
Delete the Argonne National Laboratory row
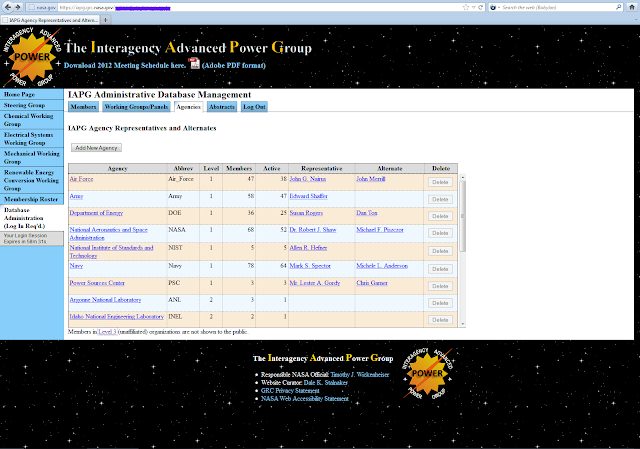440,303
